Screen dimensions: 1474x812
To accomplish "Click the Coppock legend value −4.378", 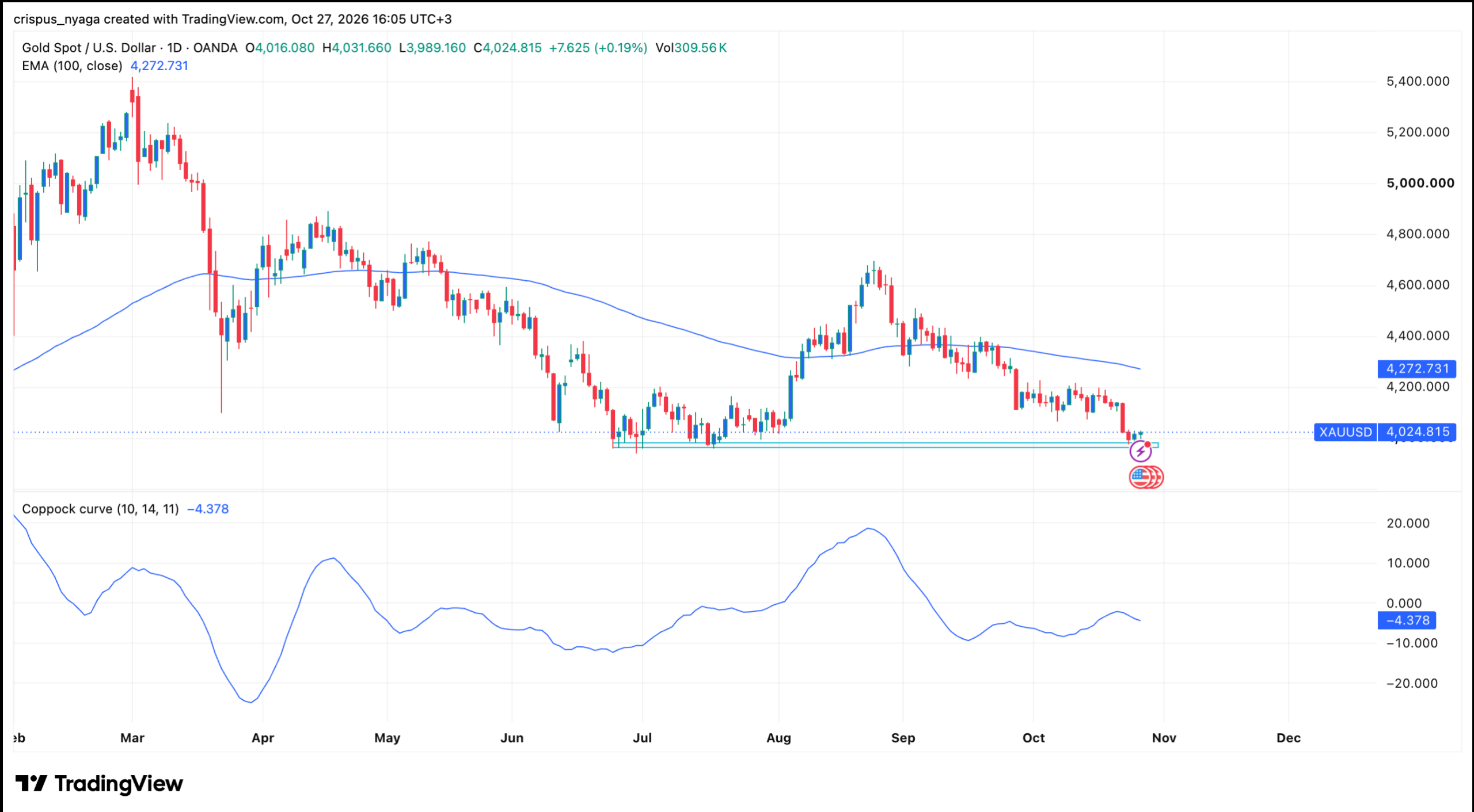I will [208, 509].
